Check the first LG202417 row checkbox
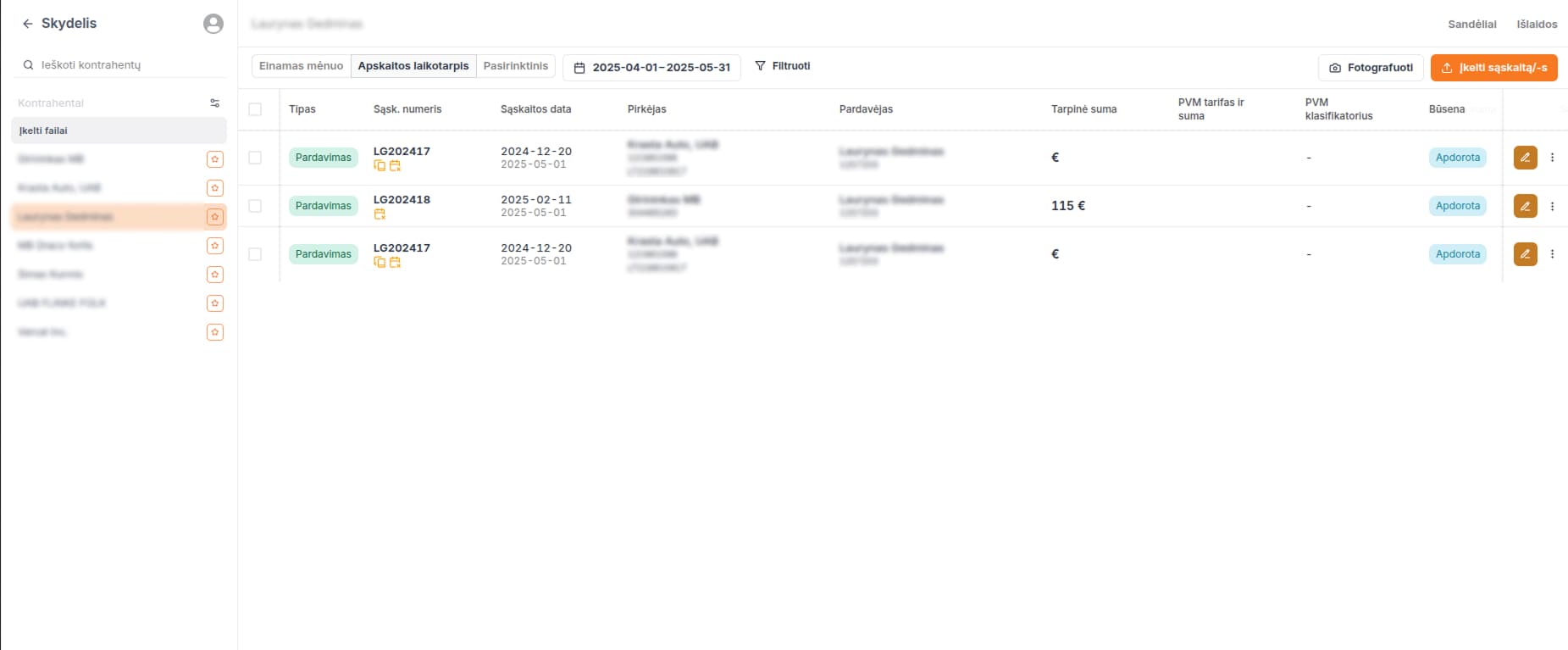The width and height of the screenshot is (1568, 650). click(x=255, y=158)
